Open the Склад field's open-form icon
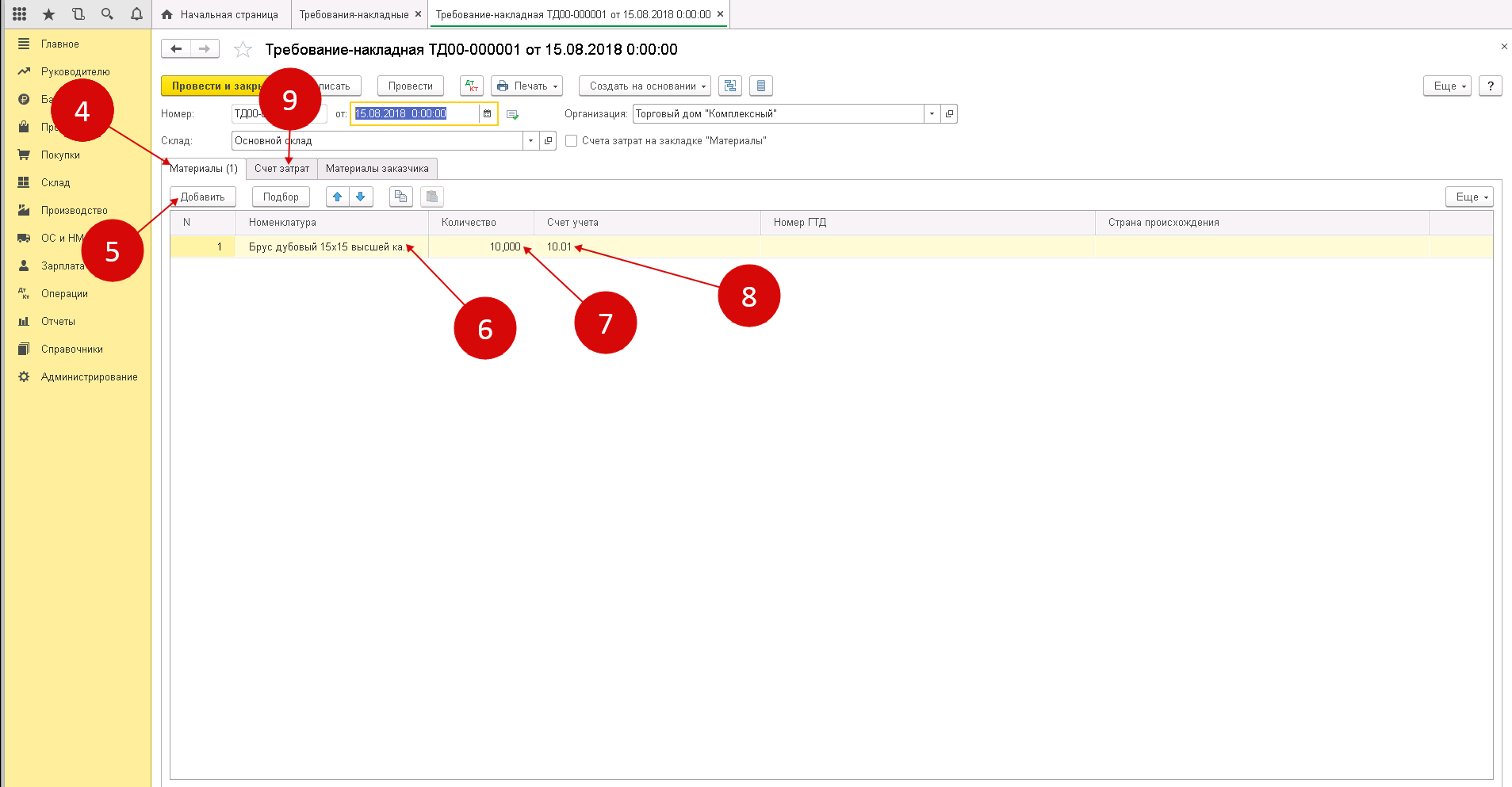Screen dimensions: 1512x787 coord(548,141)
